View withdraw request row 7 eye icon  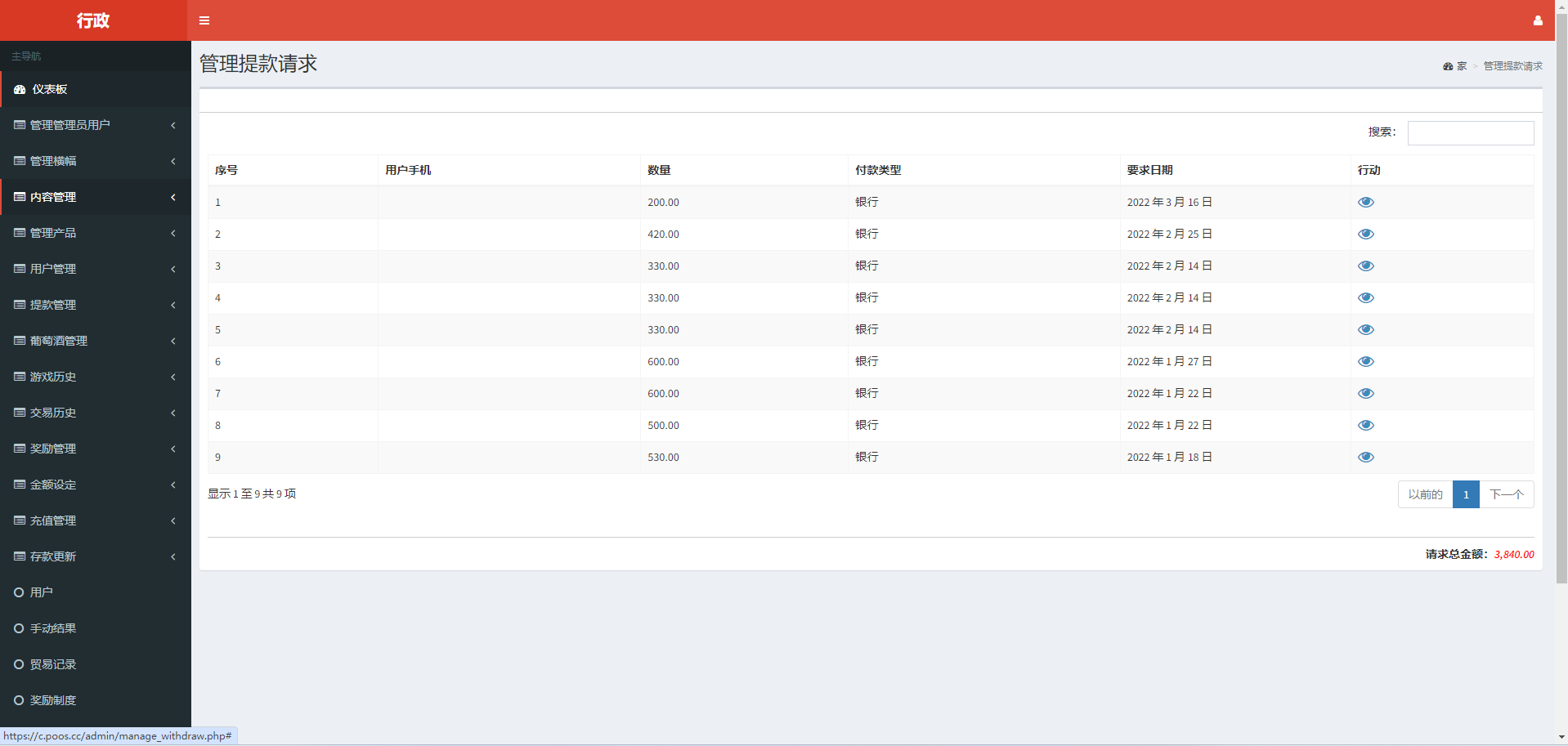click(x=1366, y=393)
